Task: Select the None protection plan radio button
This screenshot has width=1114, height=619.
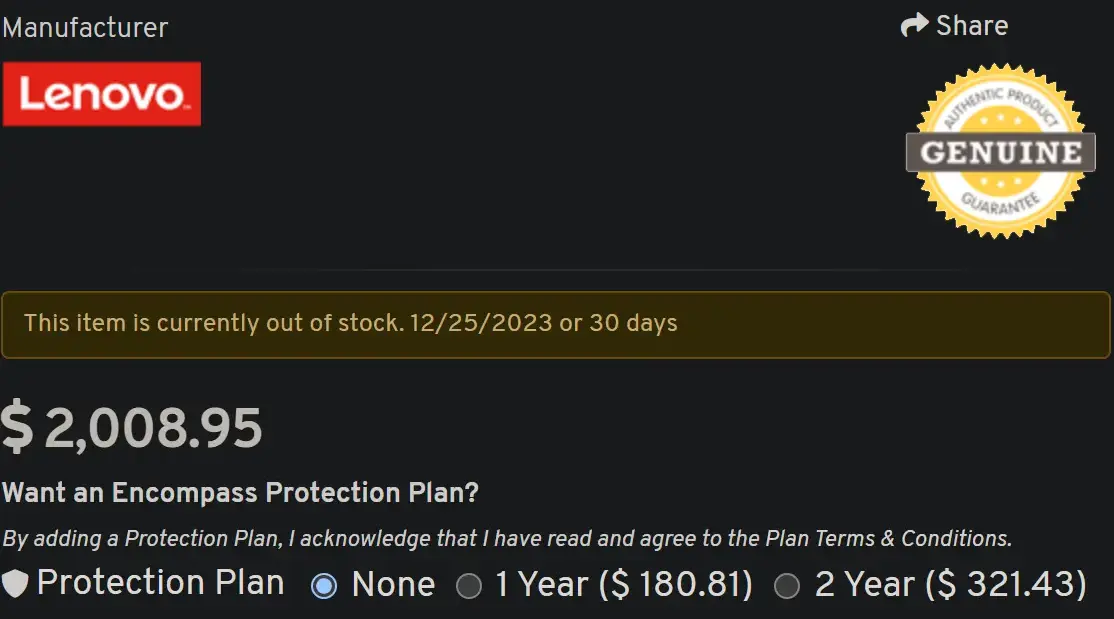Action: click(324, 586)
